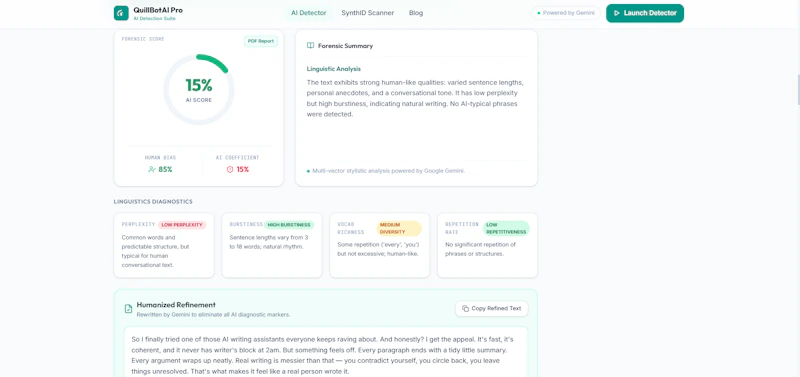Open the Blog tab
The height and width of the screenshot is (377, 800).
(x=416, y=13)
